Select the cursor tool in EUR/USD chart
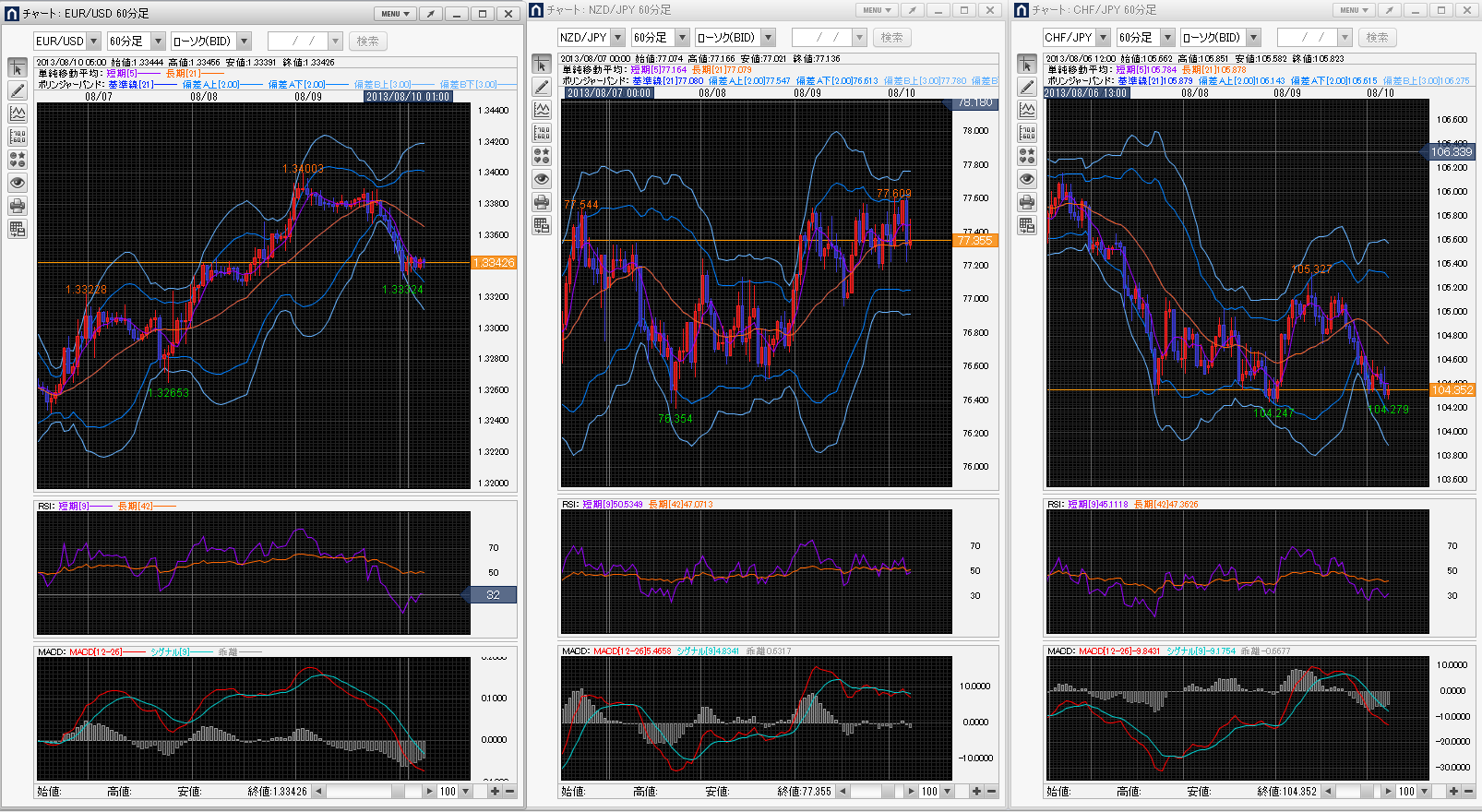1482x812 pixels. tap(18, 68)
